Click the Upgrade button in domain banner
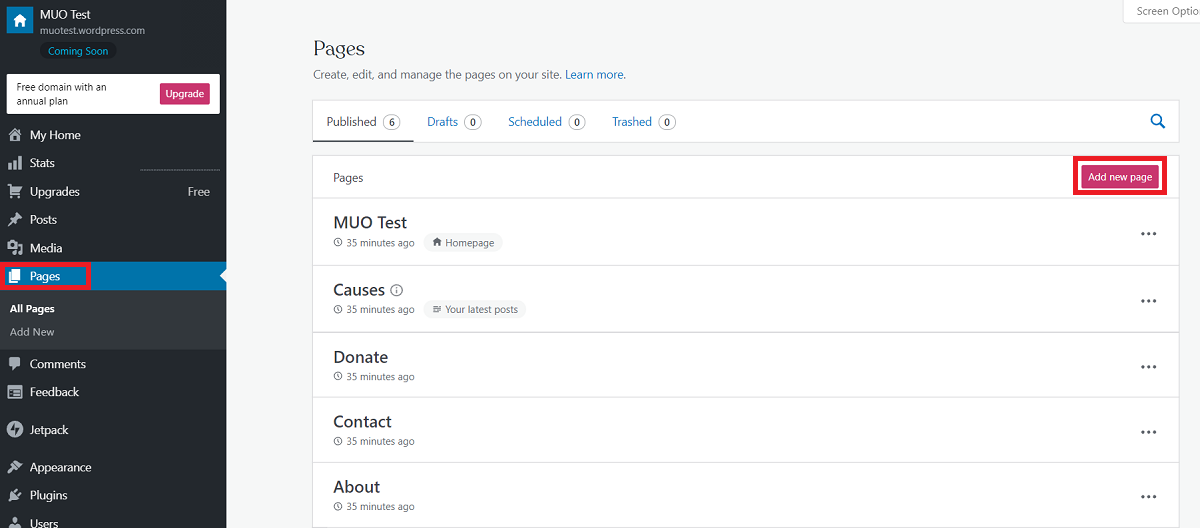This screenshot has height=528, width=1200. click(x=185, y=94)
